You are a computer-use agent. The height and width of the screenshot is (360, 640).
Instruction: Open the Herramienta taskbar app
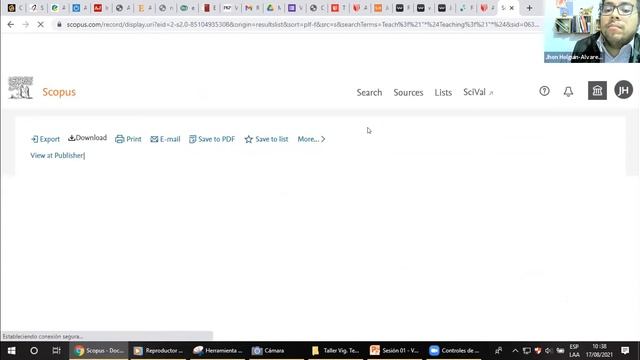point(218,351)
